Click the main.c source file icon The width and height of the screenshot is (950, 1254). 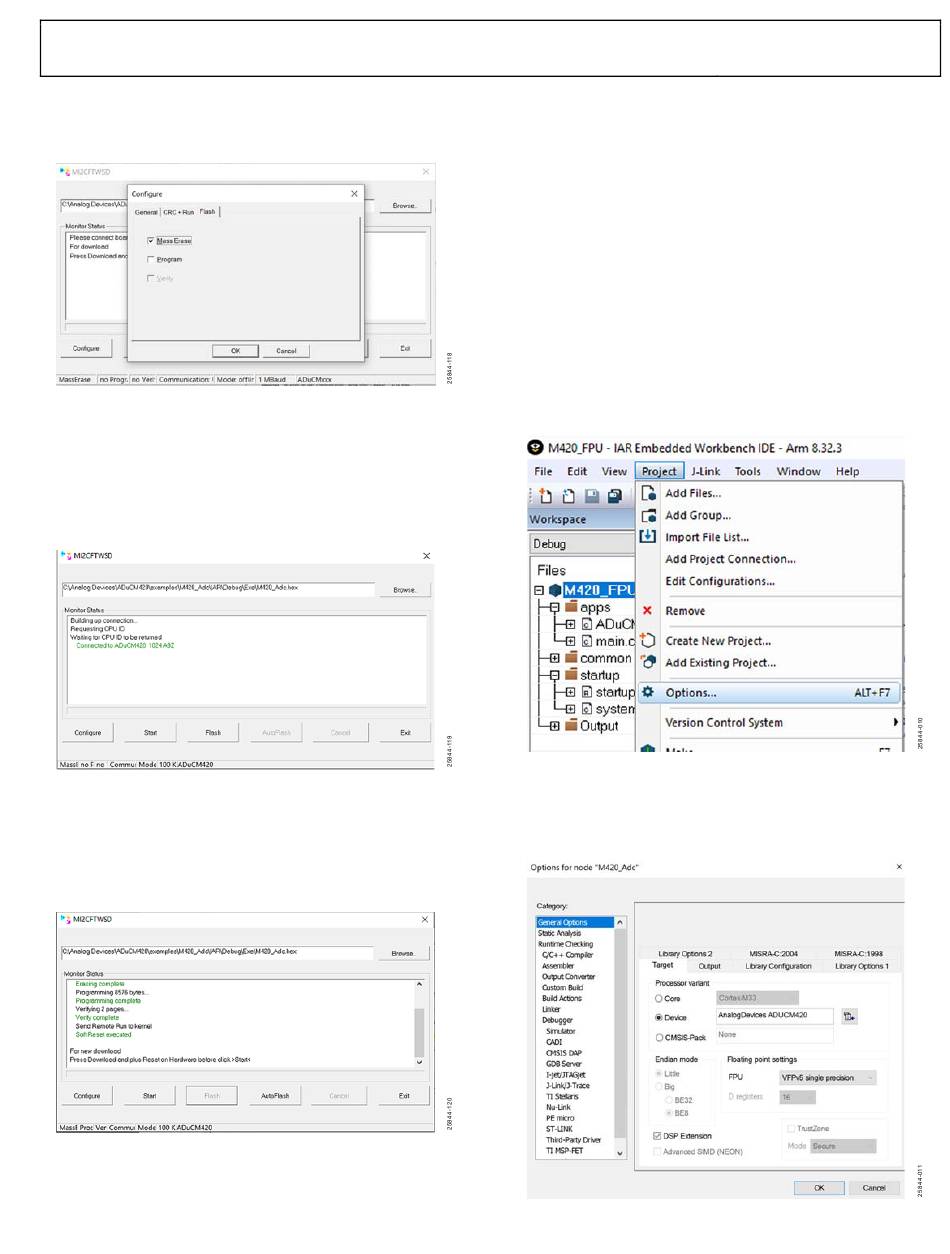[587, 641]
